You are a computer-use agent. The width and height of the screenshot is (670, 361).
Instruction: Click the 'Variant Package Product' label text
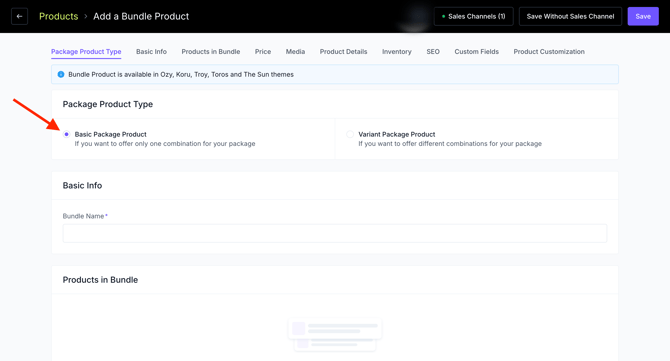(397, 134)
